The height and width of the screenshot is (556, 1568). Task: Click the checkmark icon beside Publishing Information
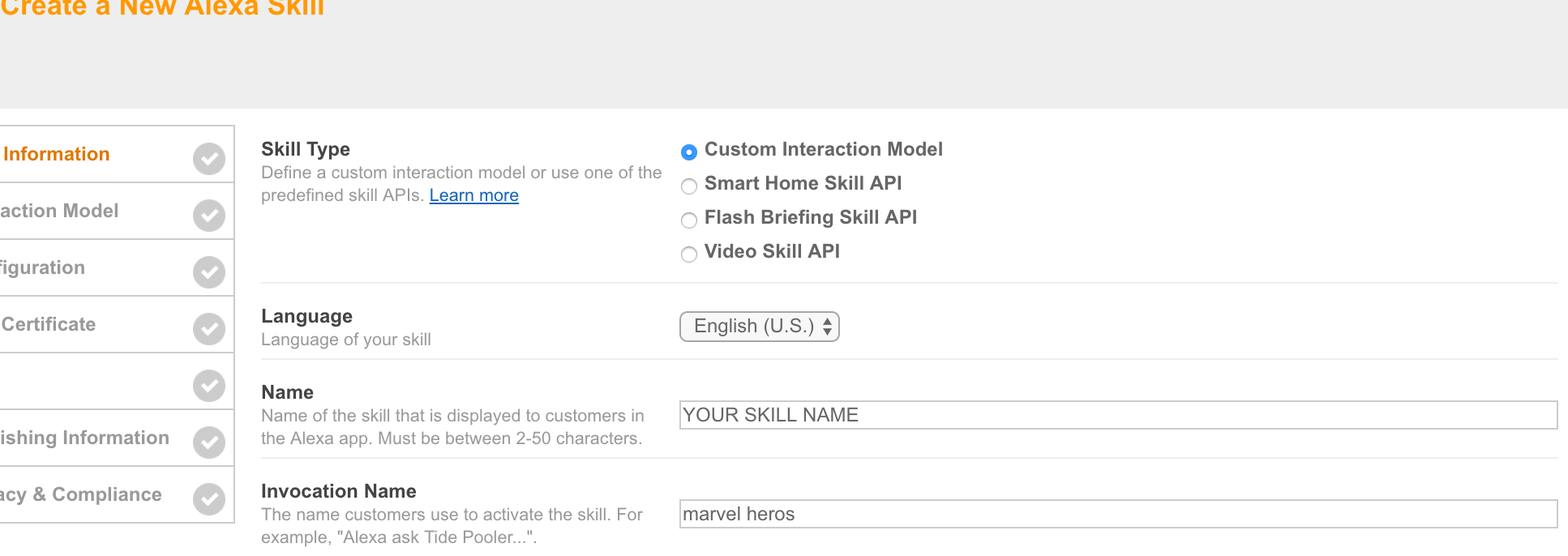pyautogui.click(x=209, y=442)
